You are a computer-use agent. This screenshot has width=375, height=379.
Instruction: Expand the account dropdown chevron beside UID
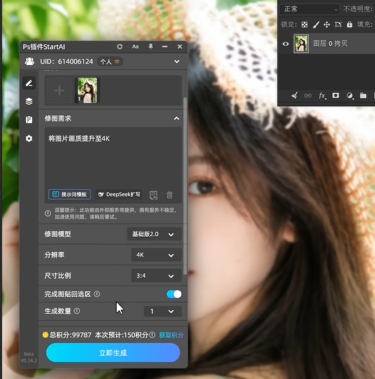[x=177, y=61]
